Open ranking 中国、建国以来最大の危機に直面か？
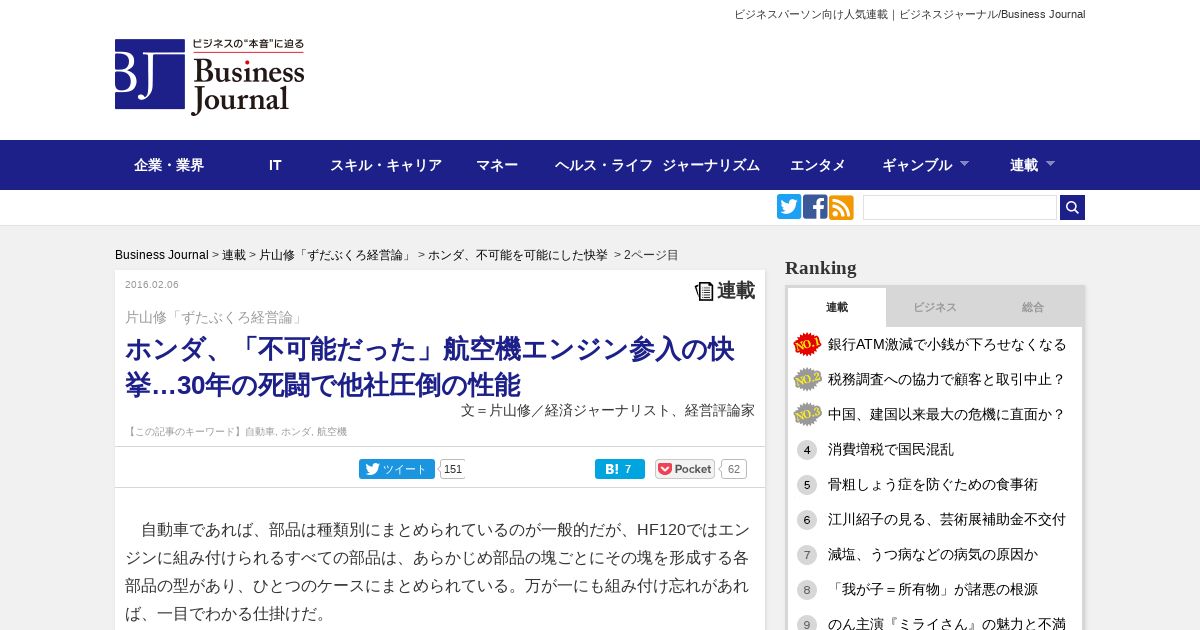Viewport: 1200px width, 630px height. [947, 414]
